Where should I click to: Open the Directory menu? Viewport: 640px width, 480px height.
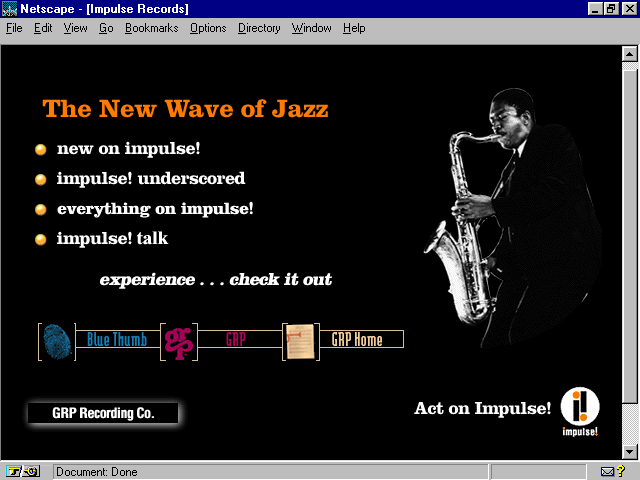[x=259, y=28]
